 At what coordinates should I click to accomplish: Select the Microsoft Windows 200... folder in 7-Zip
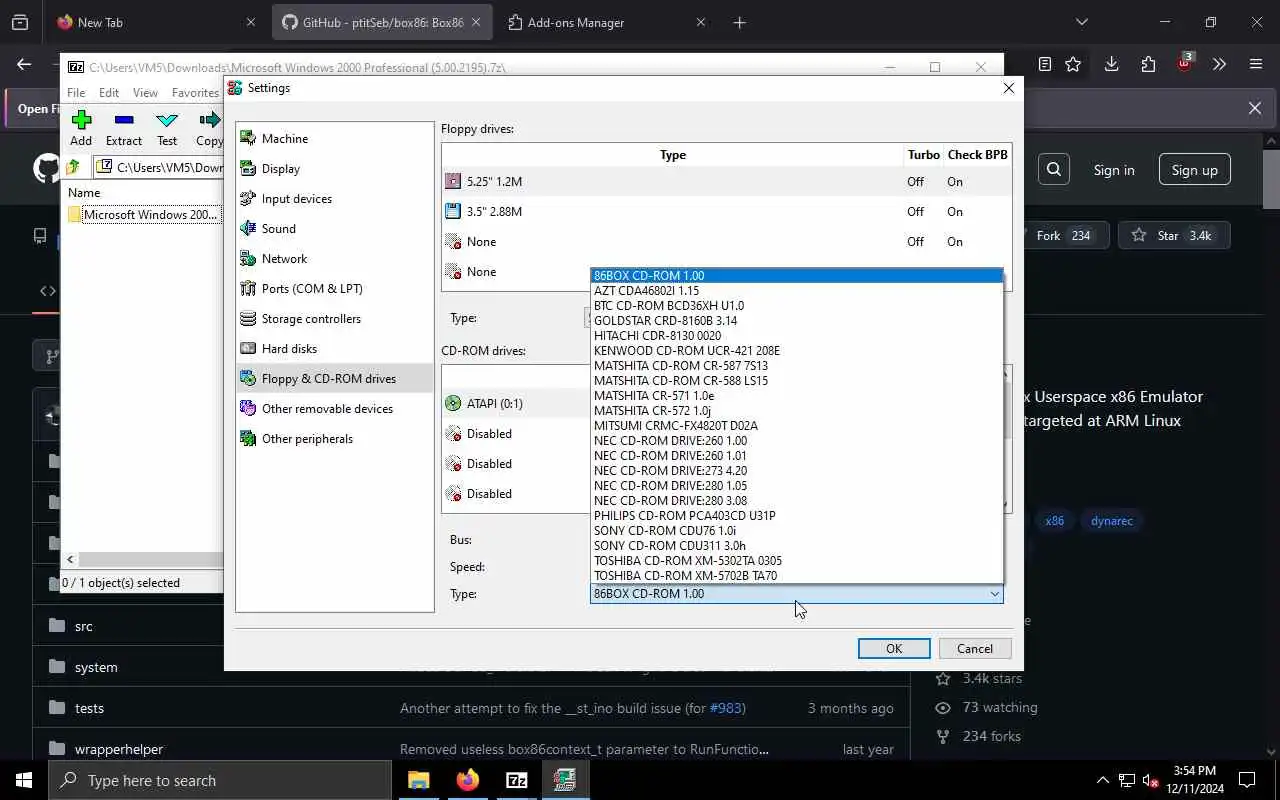[143, 214]
